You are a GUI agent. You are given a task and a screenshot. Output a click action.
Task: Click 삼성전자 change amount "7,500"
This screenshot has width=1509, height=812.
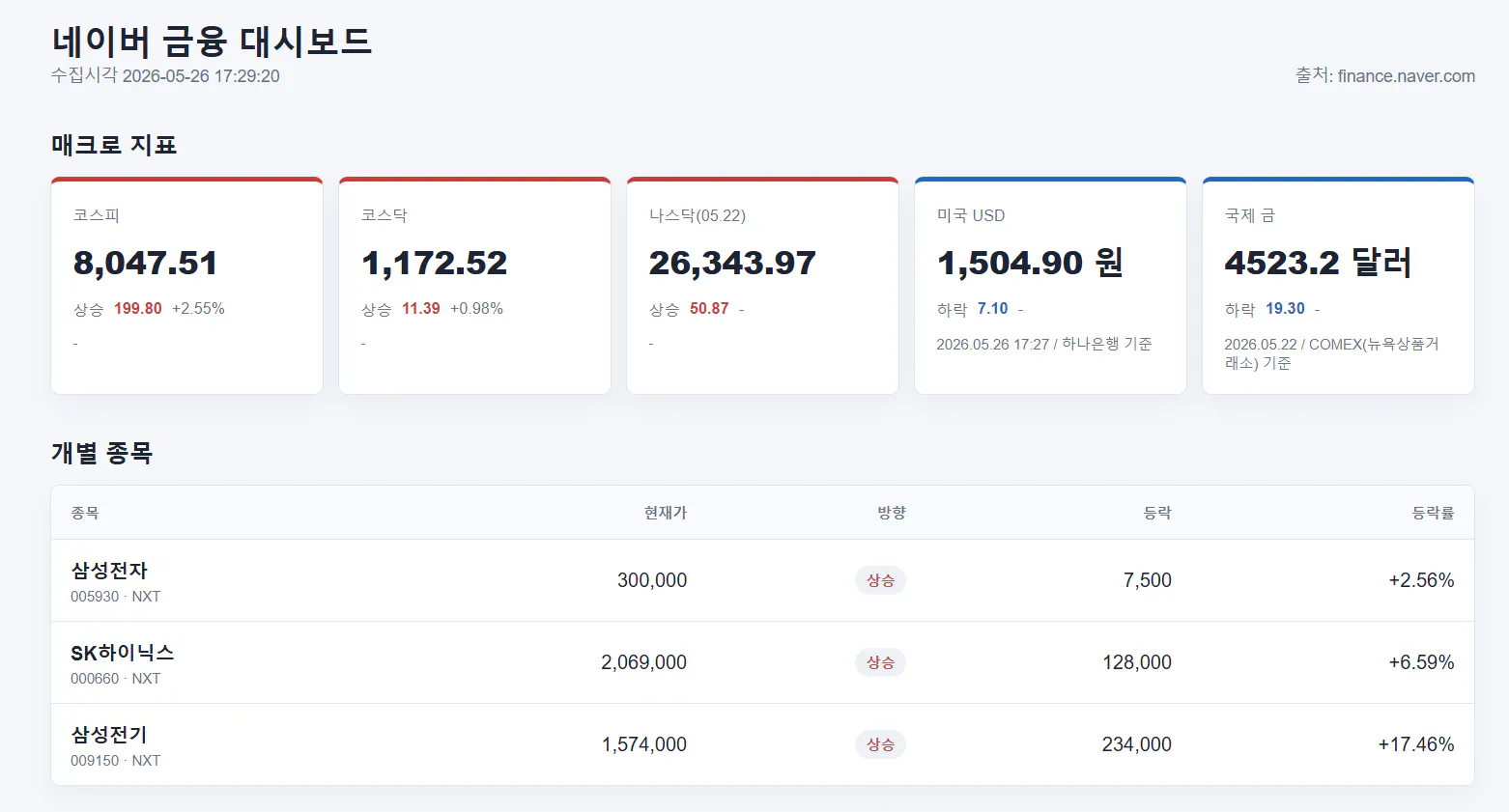click(x=1148, y=580)
